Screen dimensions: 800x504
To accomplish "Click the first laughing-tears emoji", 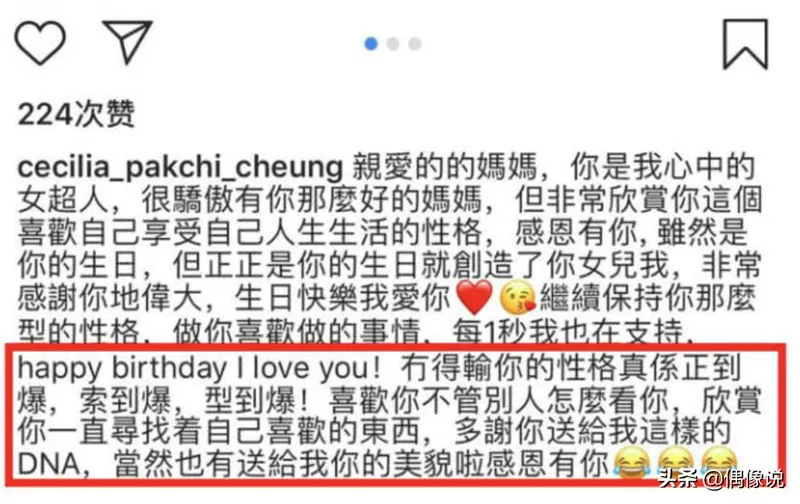I will [x=632, y=463].
